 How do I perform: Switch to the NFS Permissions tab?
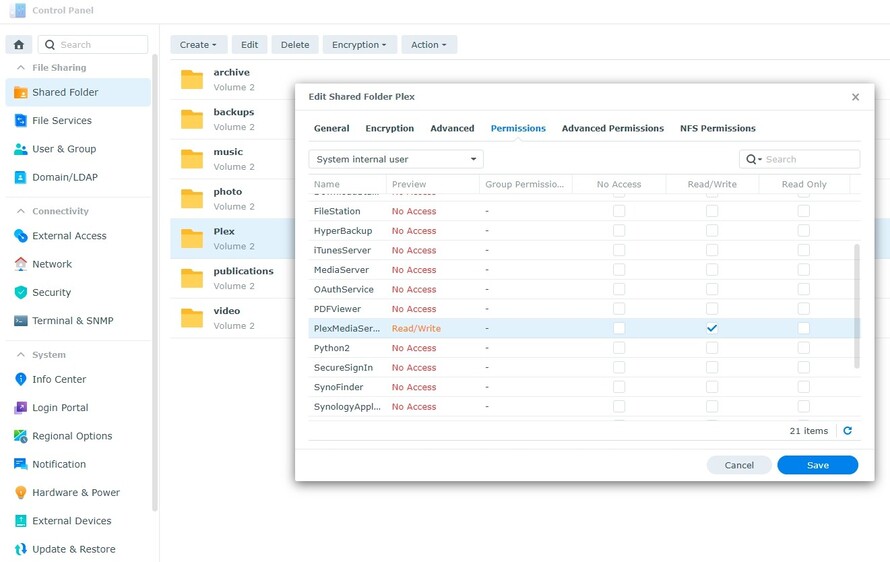[717, 128]
